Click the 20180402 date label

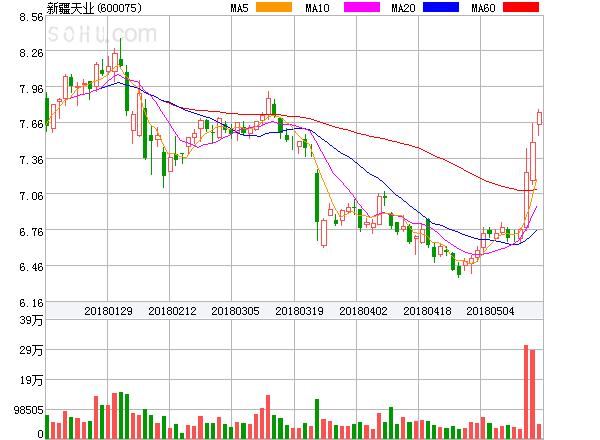(x=363, y=311)
